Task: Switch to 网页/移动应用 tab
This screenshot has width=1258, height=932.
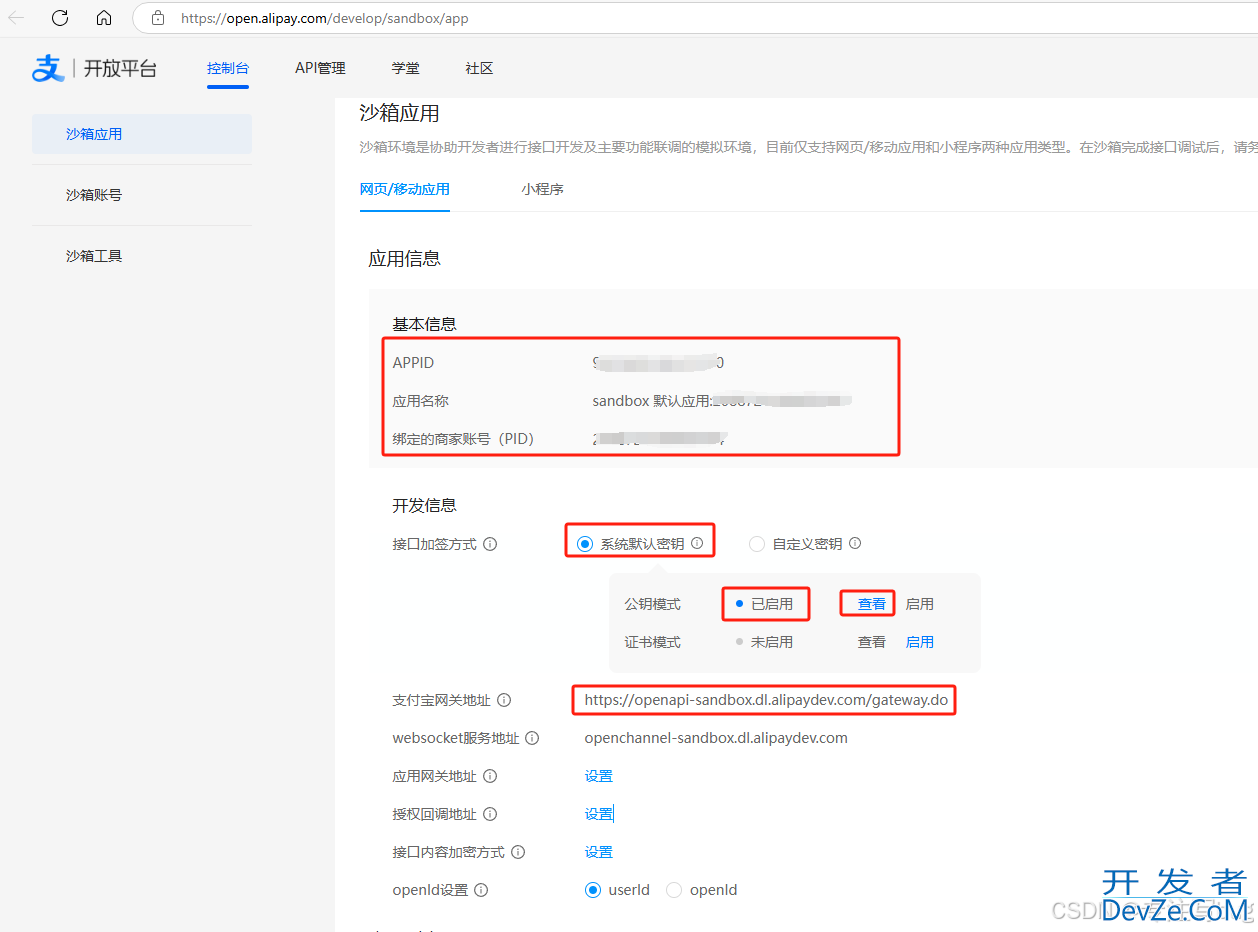Action: tap(405, 189)
